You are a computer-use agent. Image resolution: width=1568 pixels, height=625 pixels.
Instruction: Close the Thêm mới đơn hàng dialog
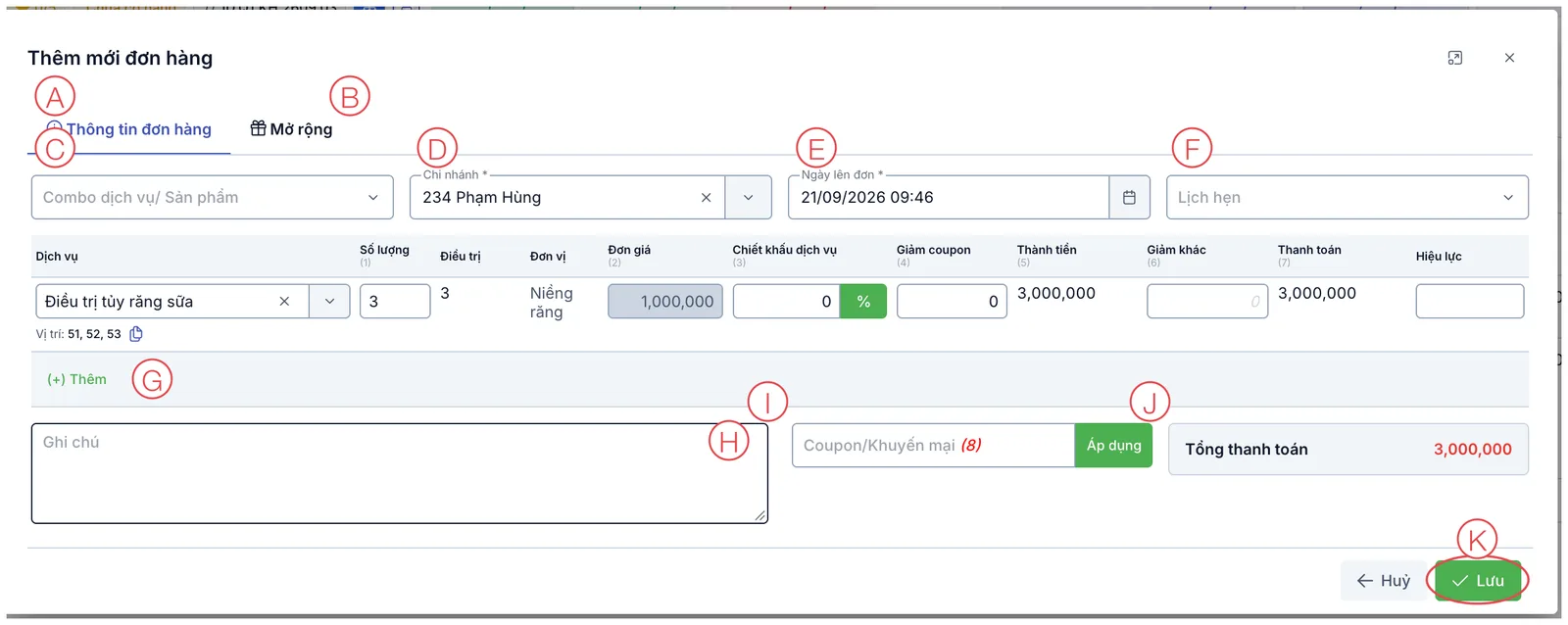tap(1509, 58)
